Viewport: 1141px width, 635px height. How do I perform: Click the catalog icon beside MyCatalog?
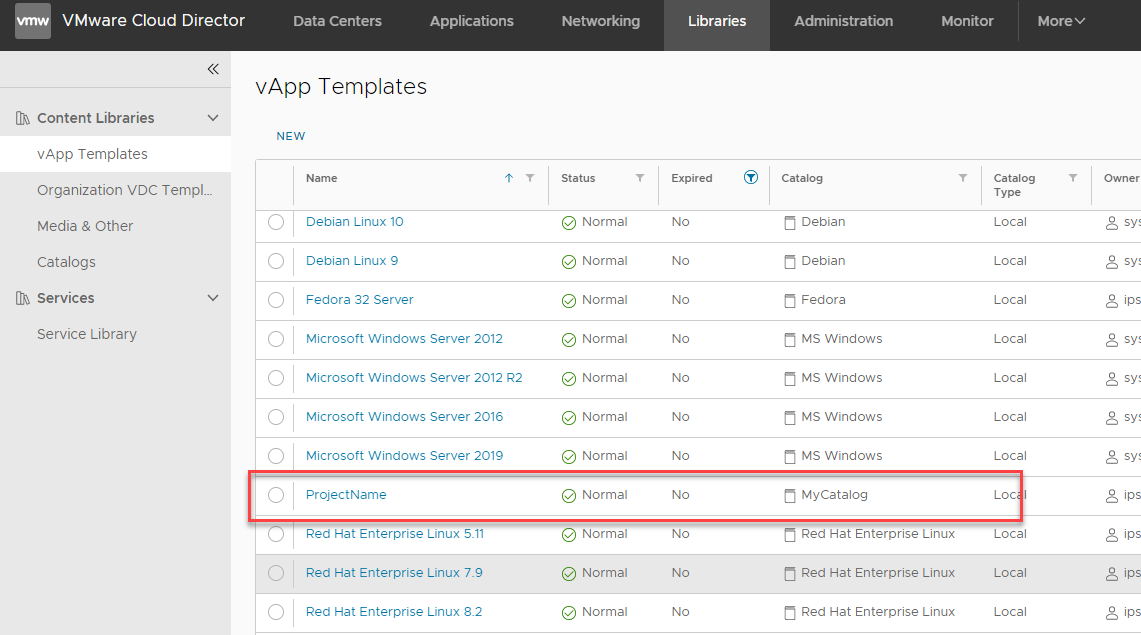790,495
